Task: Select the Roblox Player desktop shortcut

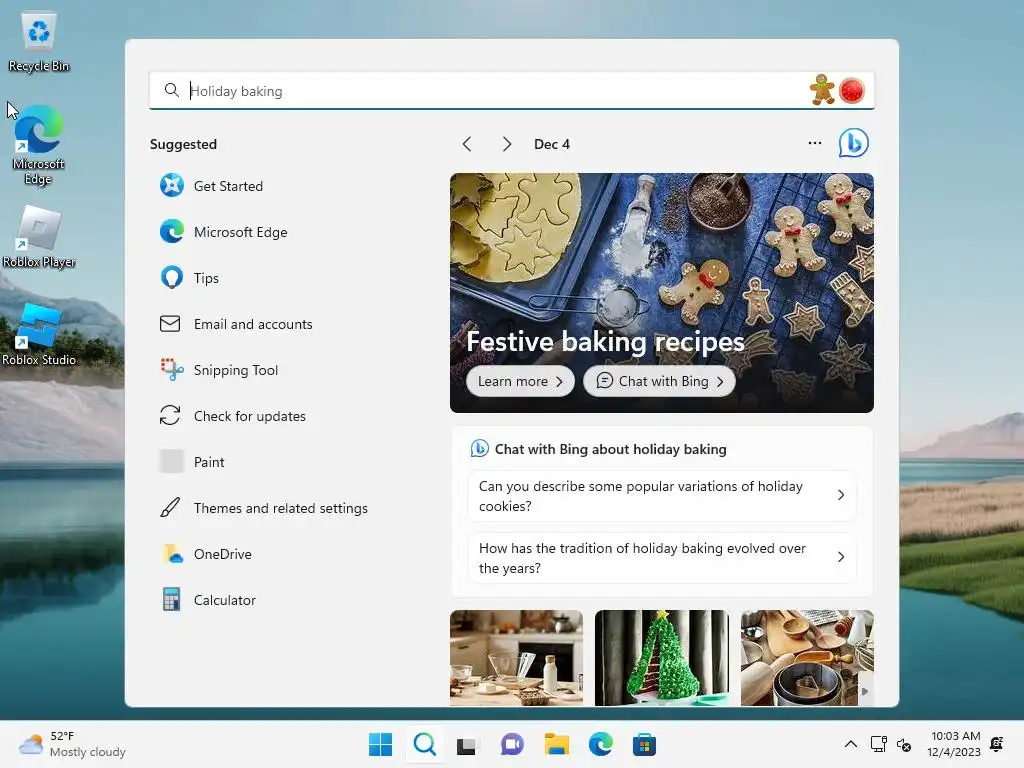Action: click(x=39, y=236)
